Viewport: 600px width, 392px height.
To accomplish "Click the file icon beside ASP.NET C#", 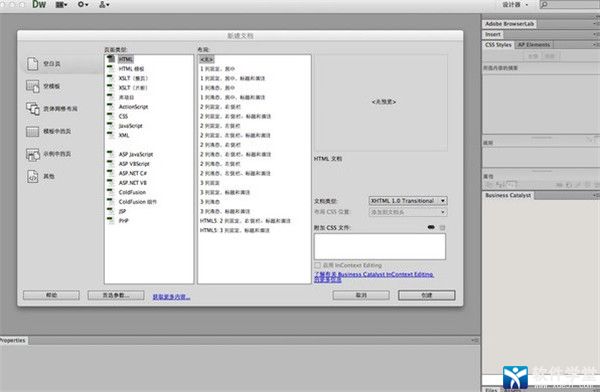I will pyautogui.click(x=111, y=173).
